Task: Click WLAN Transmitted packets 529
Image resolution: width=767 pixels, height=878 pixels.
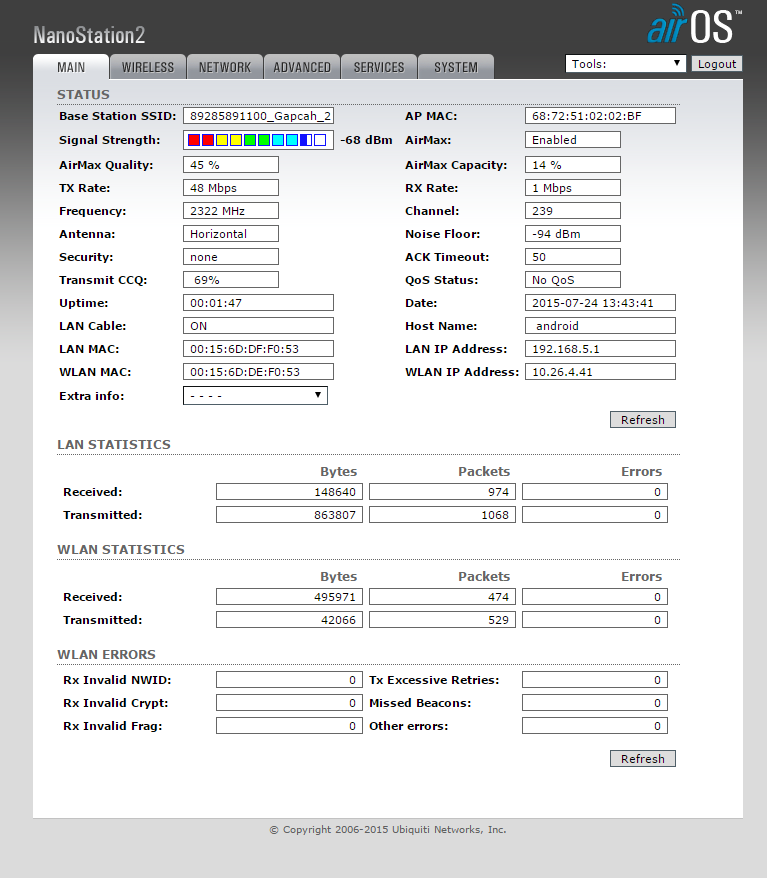Action: coord(442,620)
